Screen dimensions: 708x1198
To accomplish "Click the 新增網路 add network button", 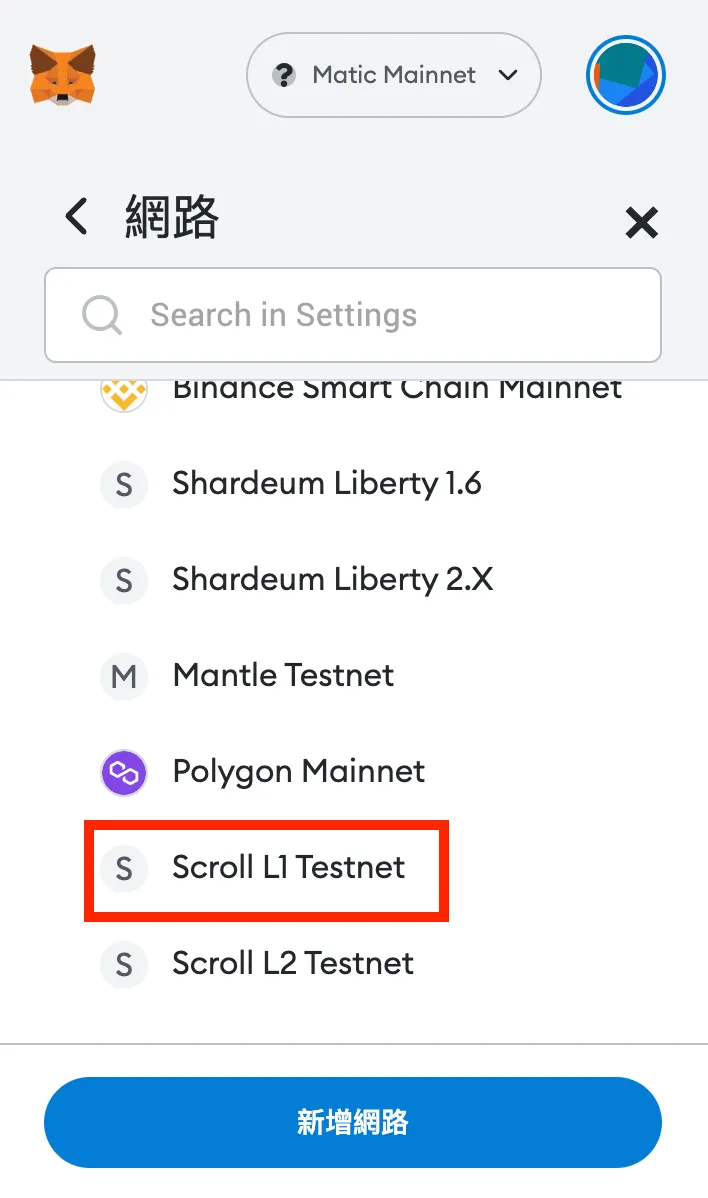I will (353, 1122).
